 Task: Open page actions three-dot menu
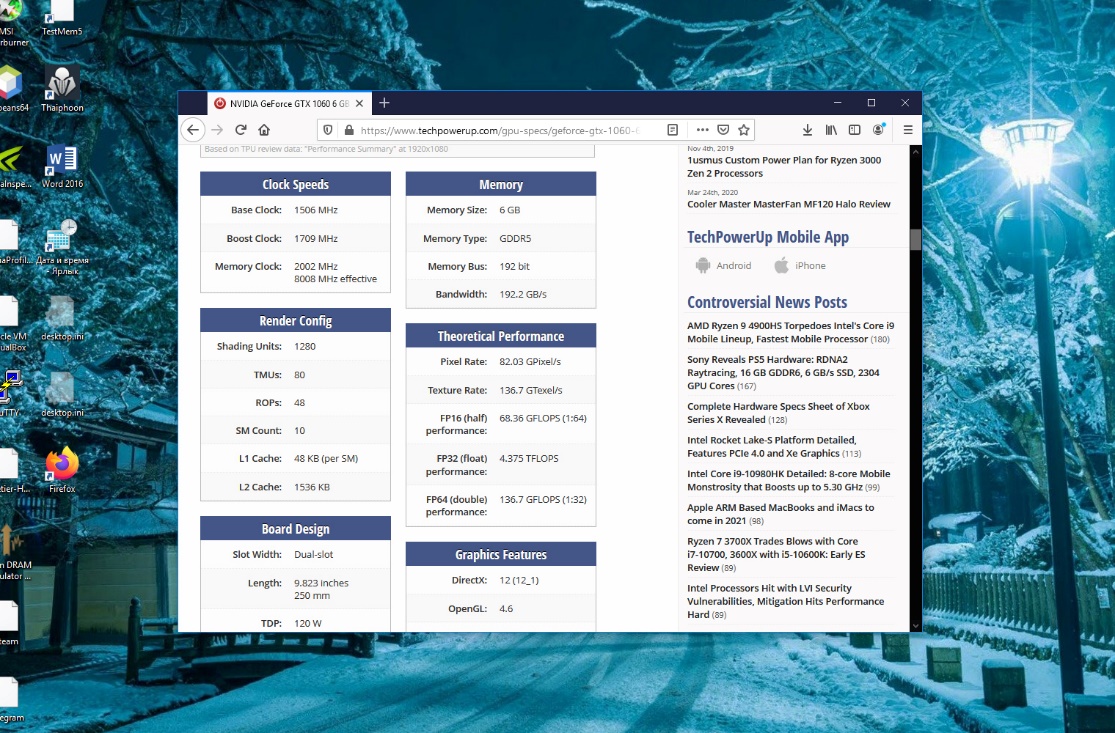pyautogui.click(x=702, y=130)
